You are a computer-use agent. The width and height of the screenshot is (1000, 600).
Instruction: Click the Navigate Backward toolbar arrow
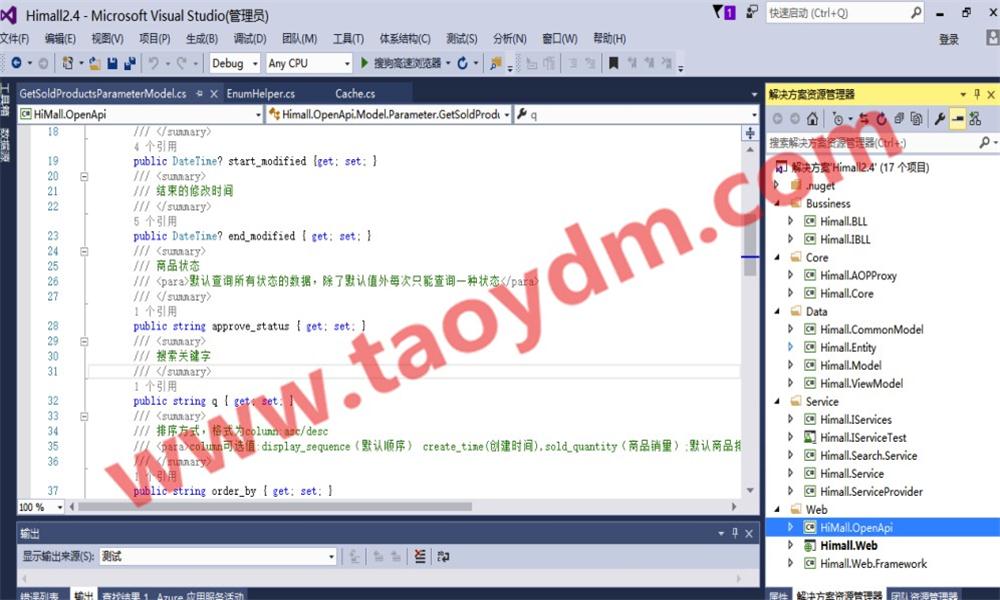(x=17, y=62)
